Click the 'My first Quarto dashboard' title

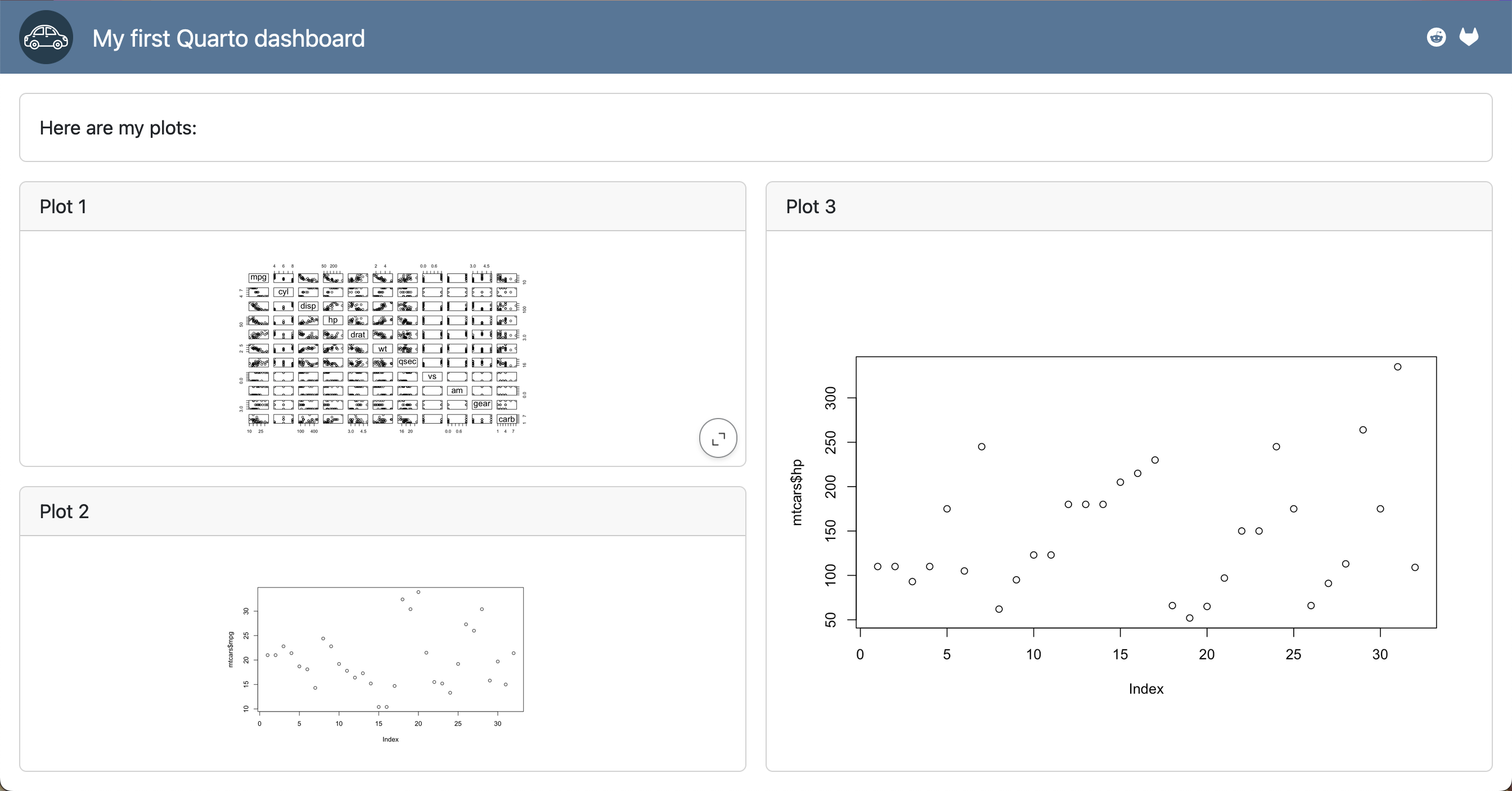(x=228, y=39)
